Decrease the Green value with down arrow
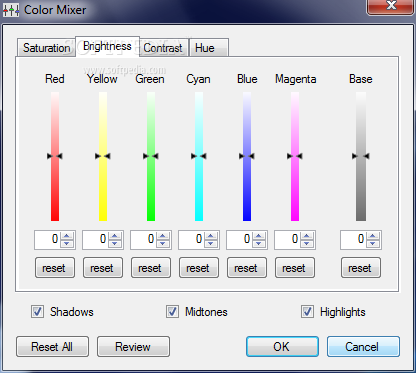 pyautogui.click(x=163, y=243)
